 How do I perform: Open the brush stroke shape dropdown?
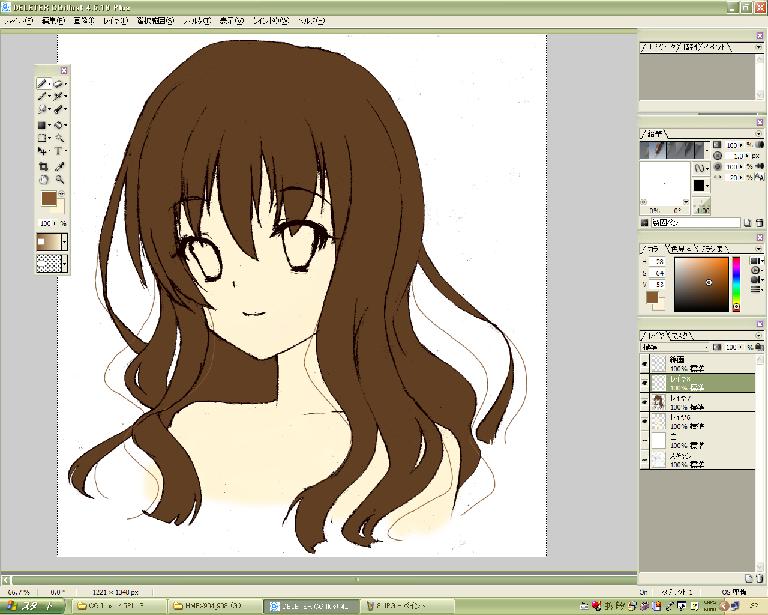click(700, 168)
